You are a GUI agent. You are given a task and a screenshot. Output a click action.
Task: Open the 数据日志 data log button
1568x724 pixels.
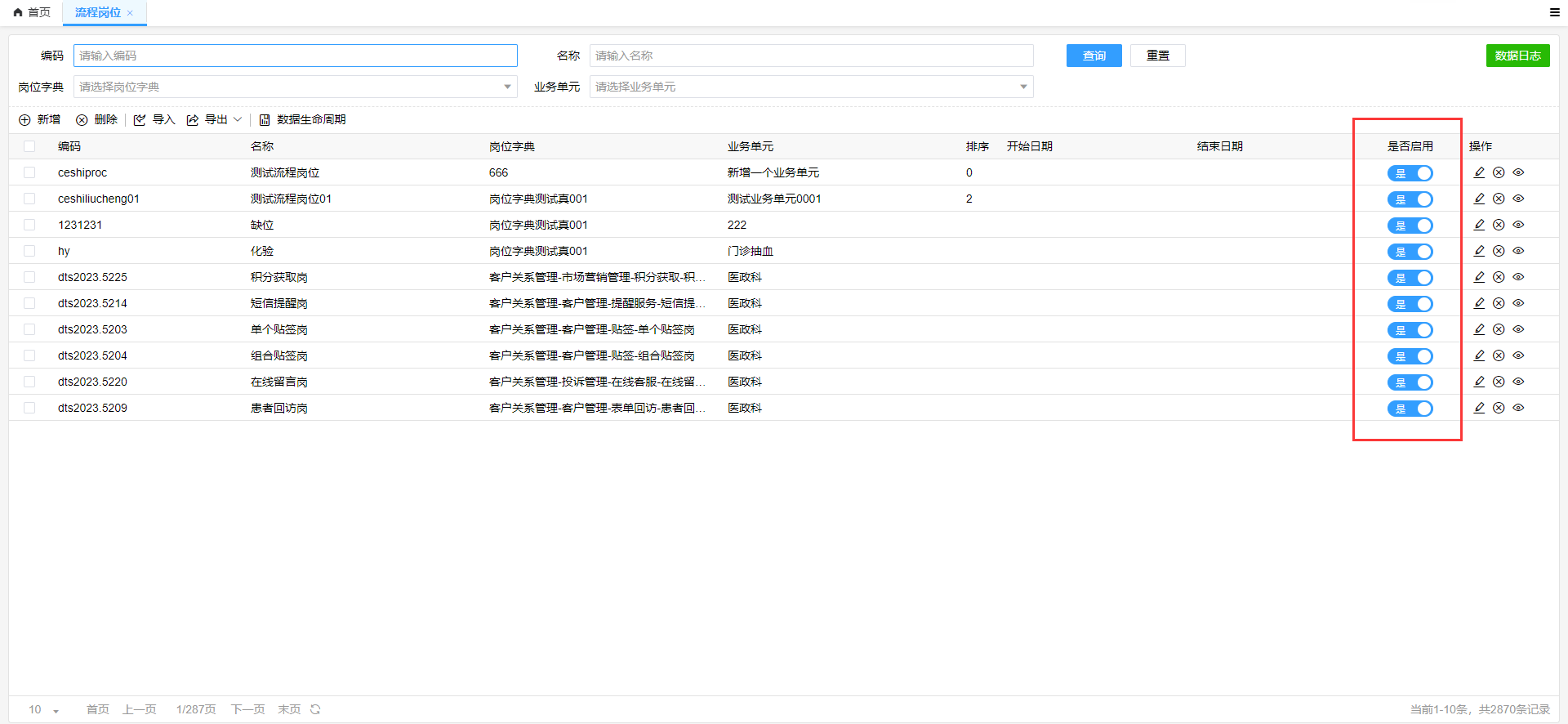(1518, 56)
